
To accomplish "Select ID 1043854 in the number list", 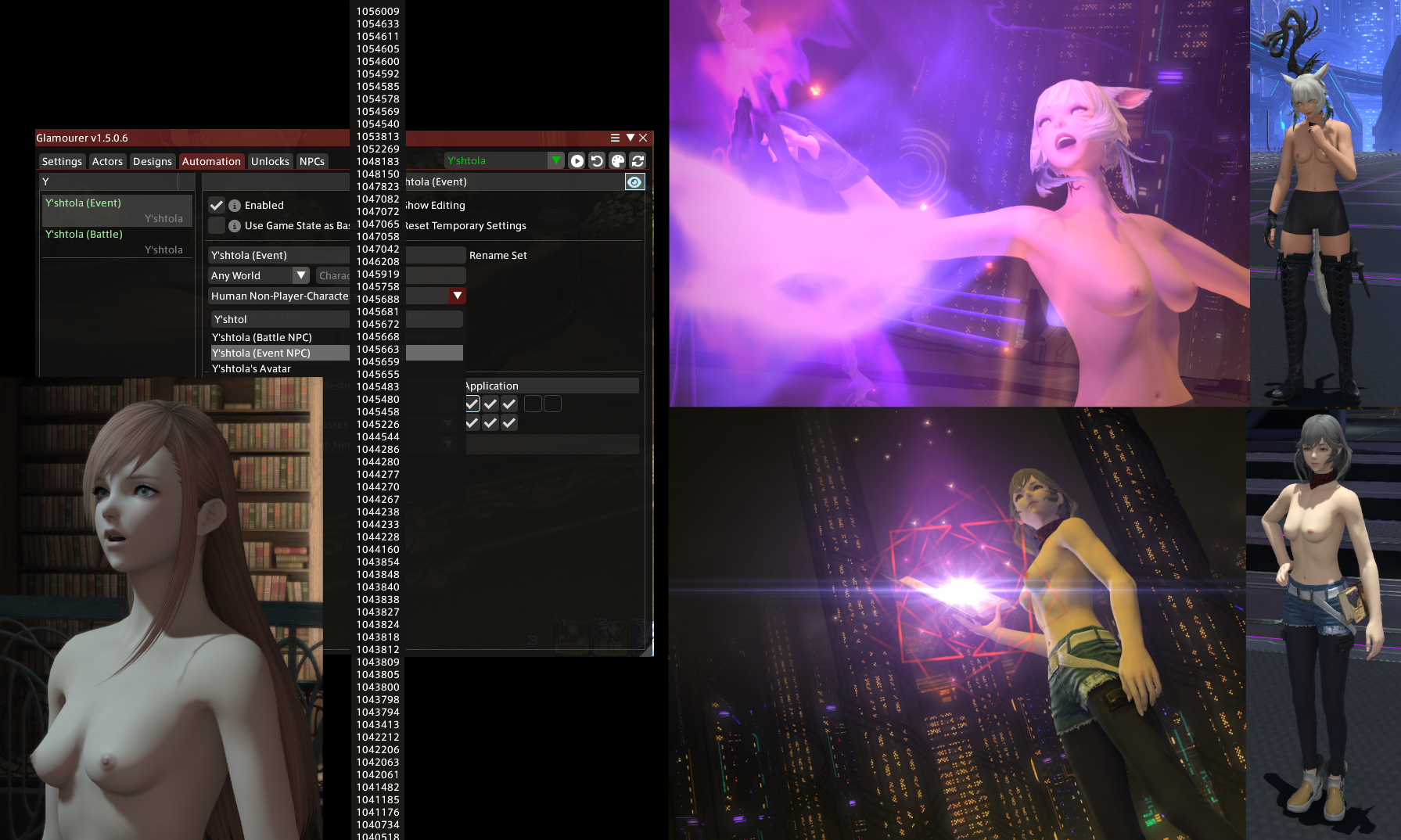I will [x=378, y=562].
